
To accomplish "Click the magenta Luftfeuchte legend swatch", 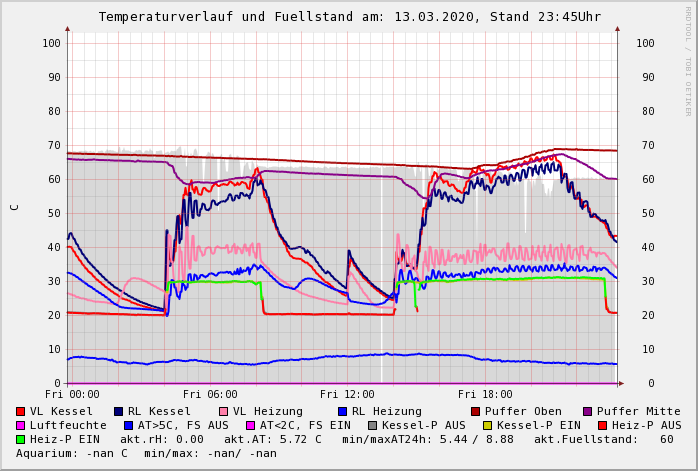I will [20, 426].
